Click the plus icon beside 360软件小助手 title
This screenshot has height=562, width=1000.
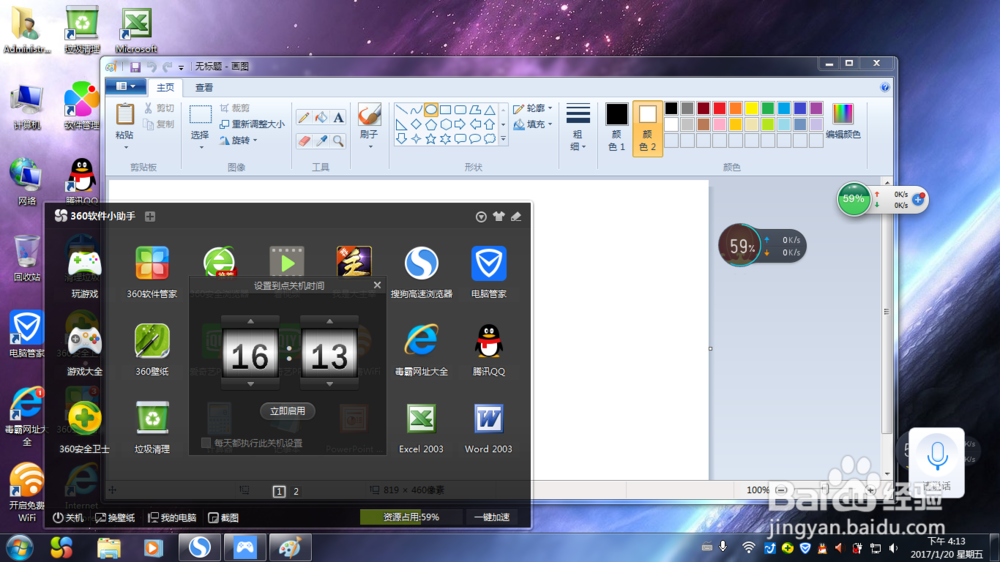tap(150, 217)
